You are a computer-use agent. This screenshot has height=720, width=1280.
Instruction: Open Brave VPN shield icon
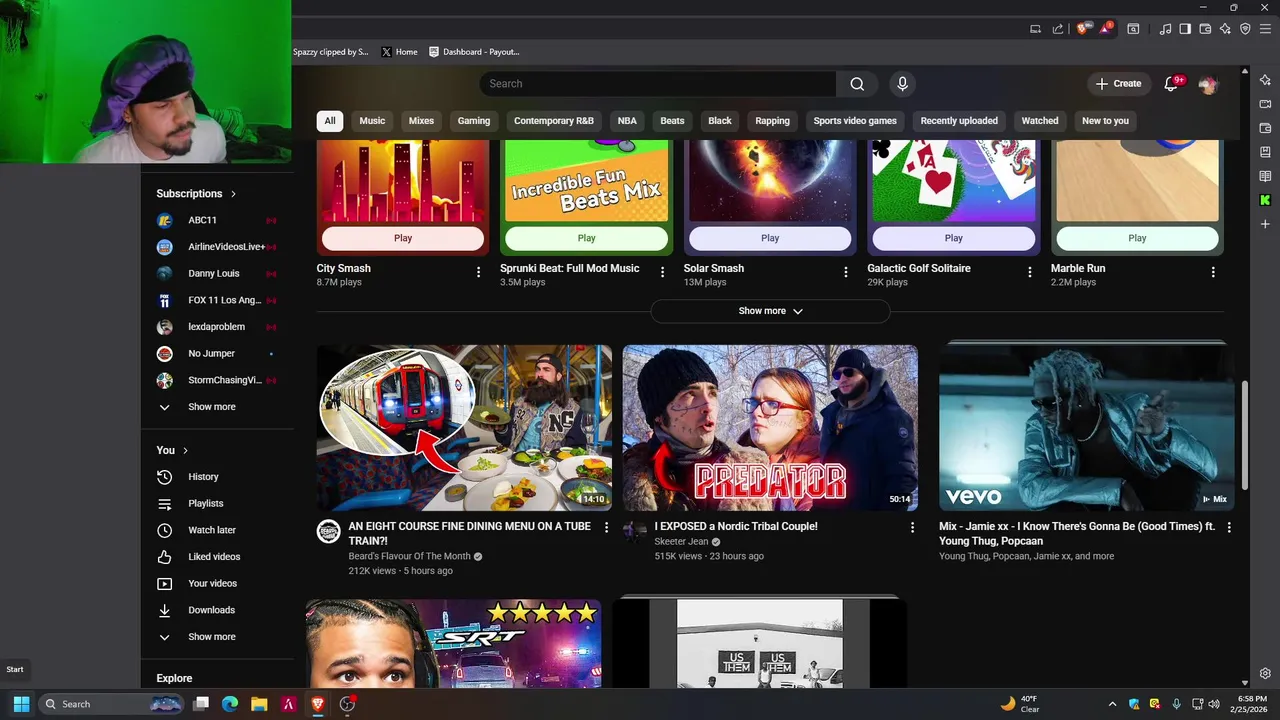[1245, 29]
